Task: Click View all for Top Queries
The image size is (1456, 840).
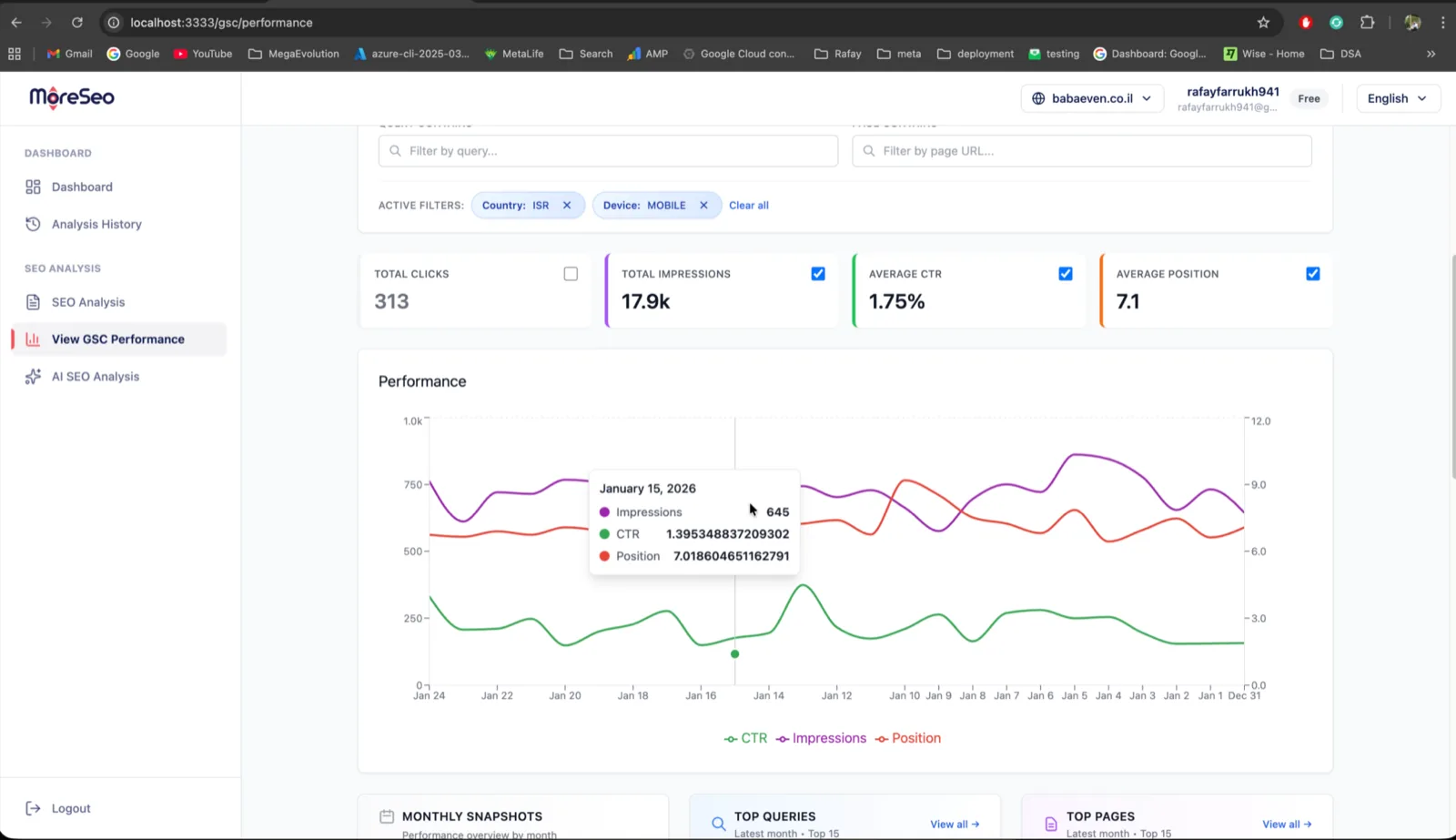Action: click(x=955, y=825)
